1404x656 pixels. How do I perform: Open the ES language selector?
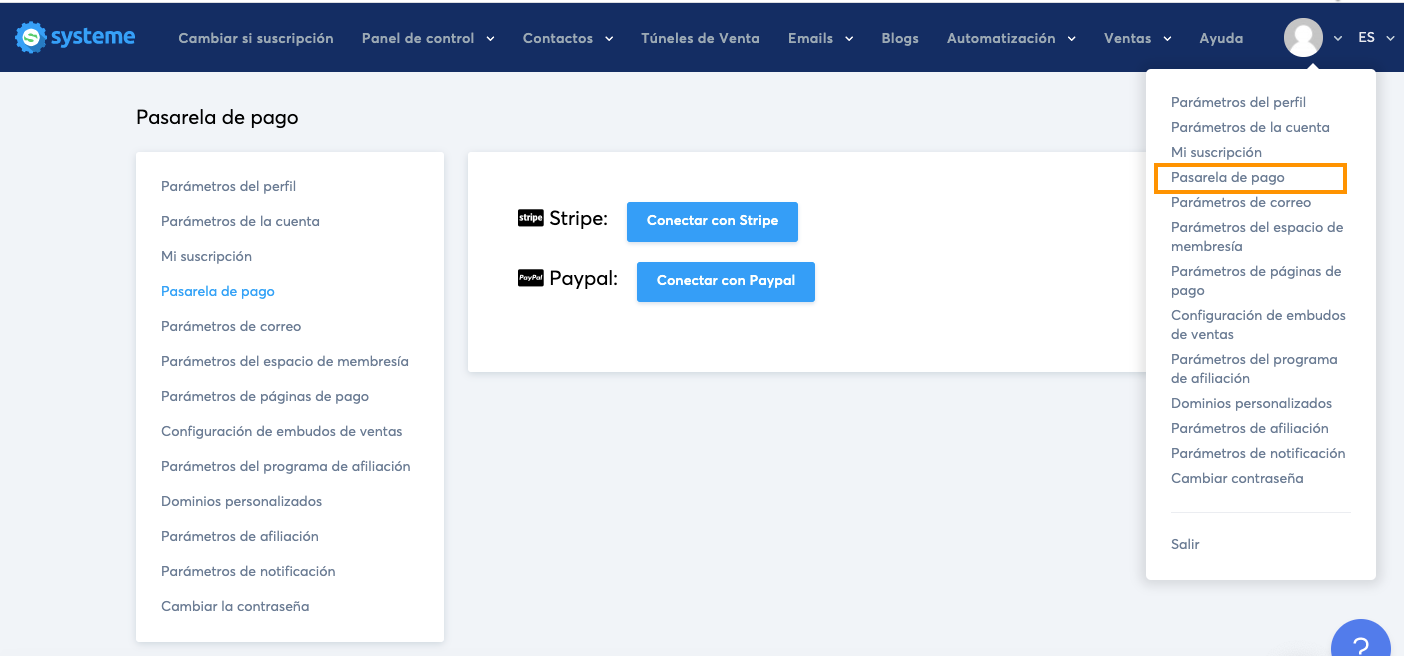click(1375, 38)
